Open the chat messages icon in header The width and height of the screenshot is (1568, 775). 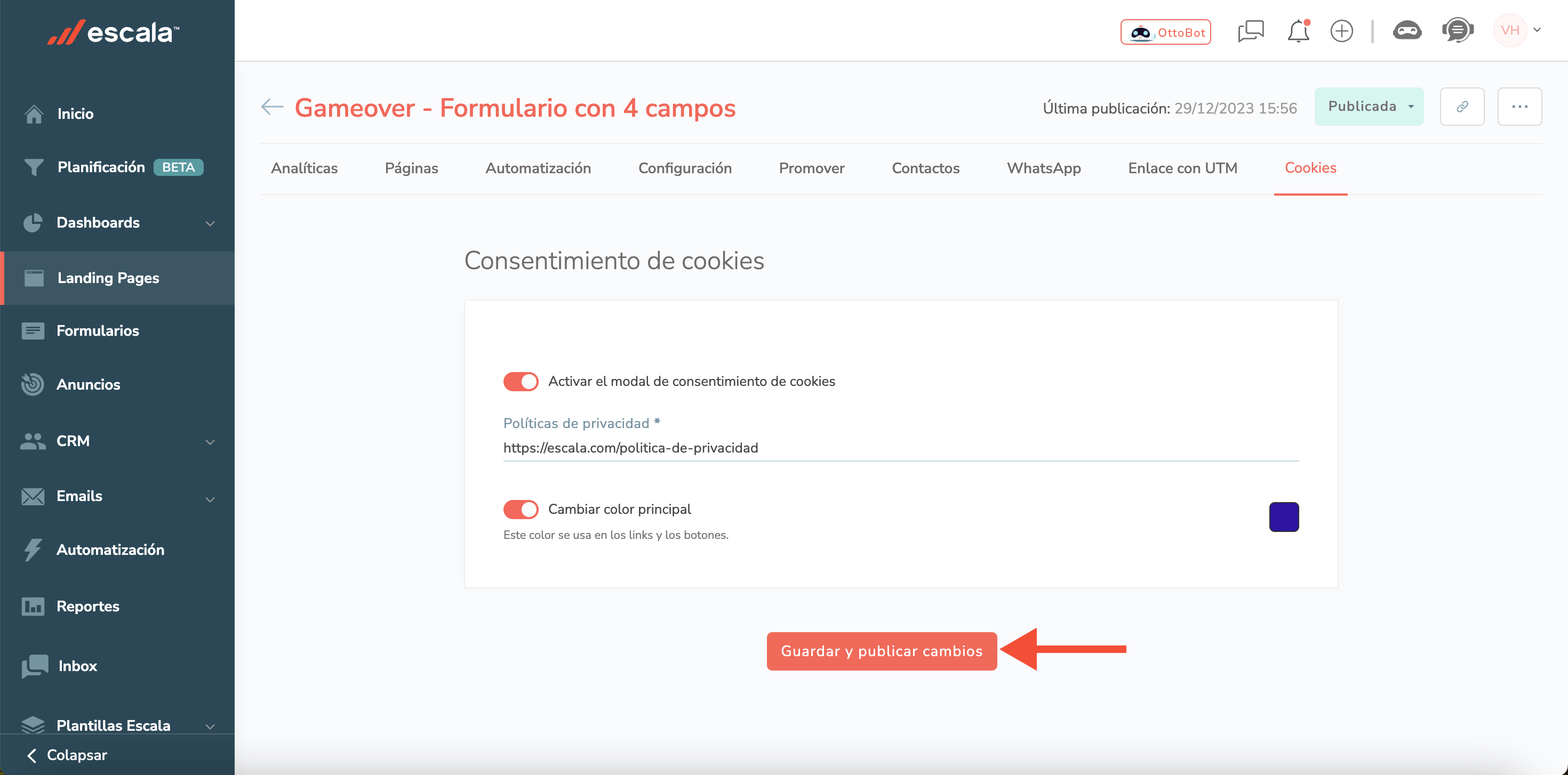point(1250,31)
